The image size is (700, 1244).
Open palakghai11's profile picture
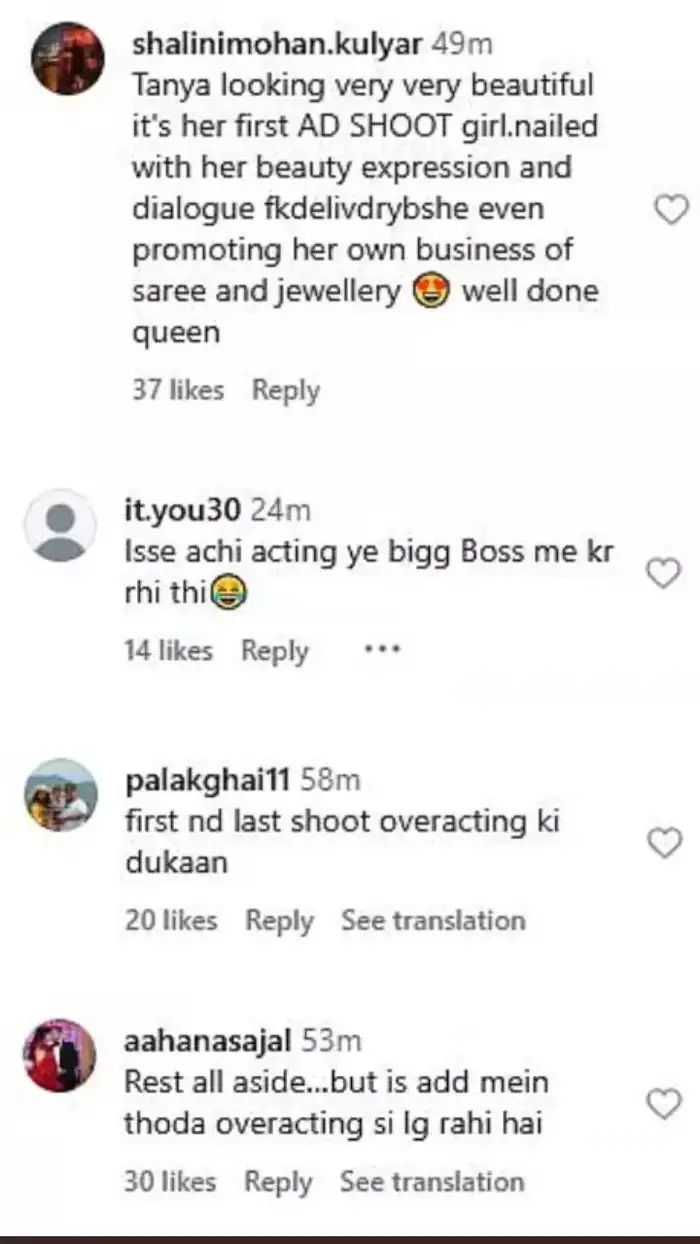click(x=61, y=795)
